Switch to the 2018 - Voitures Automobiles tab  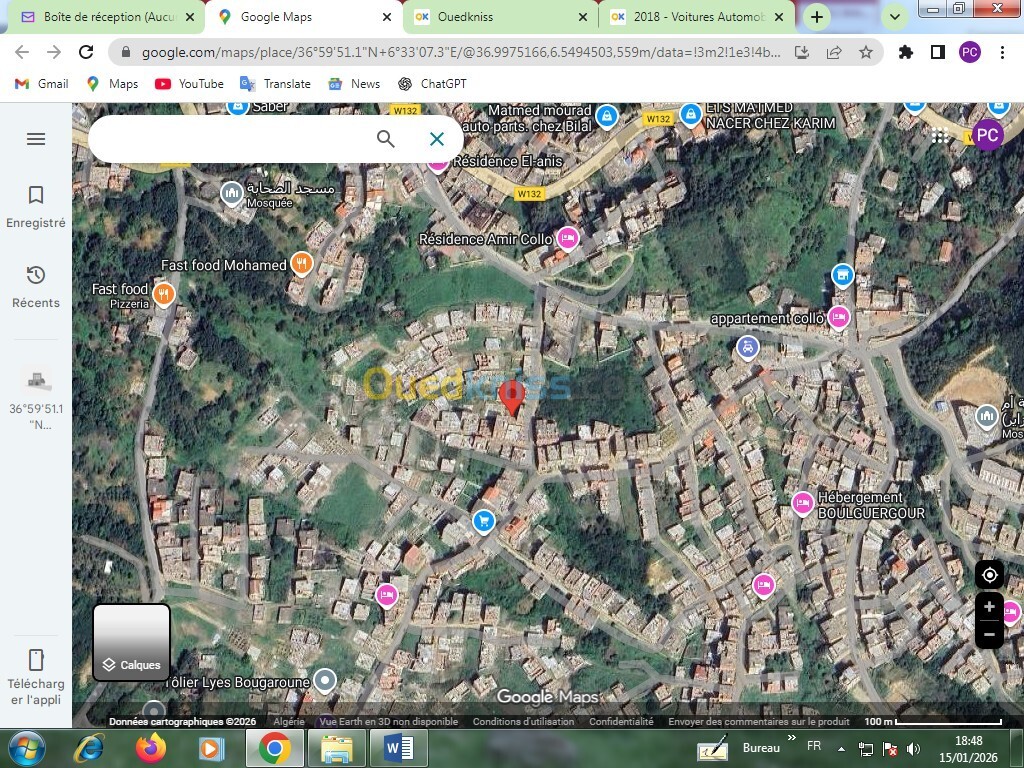click(696, 17)
